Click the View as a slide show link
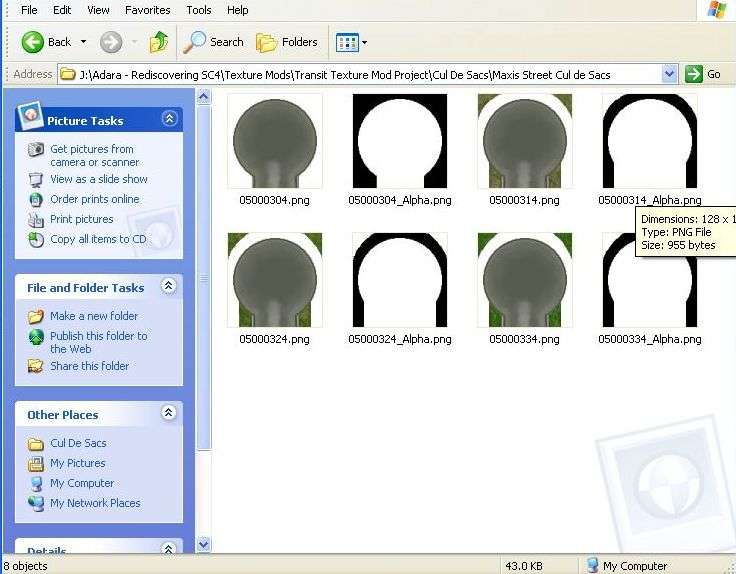The image size is (736, 574). [98, 179]
